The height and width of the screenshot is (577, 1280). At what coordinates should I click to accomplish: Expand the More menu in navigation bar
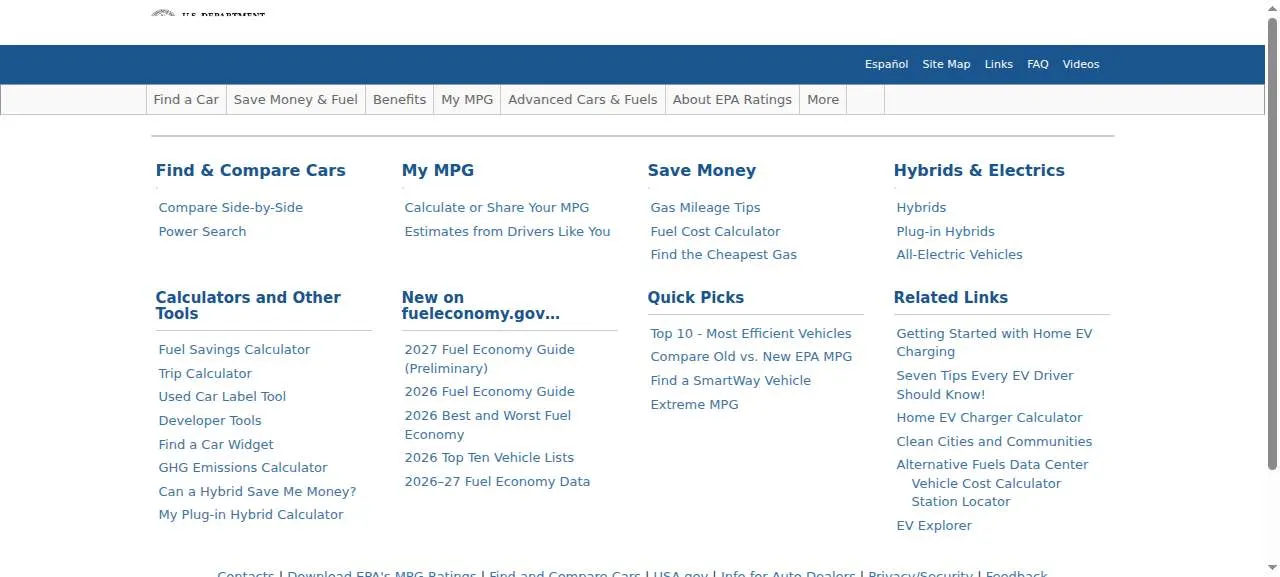point(823,100)
